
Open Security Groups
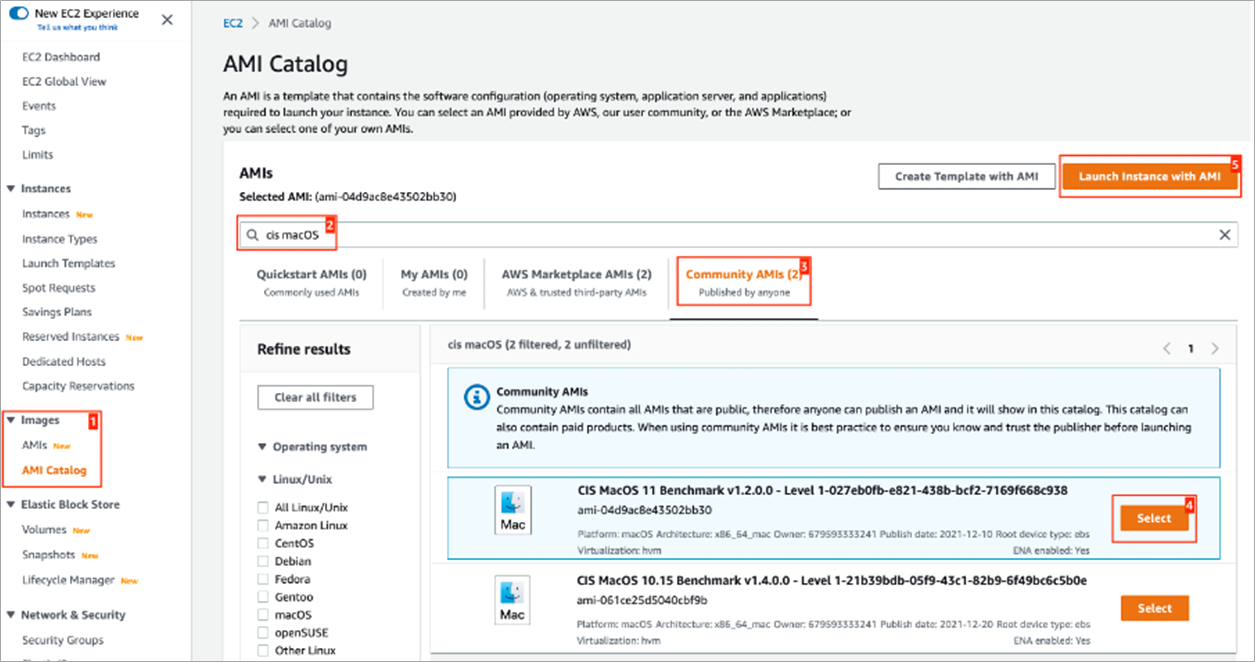tap(63, 640)
